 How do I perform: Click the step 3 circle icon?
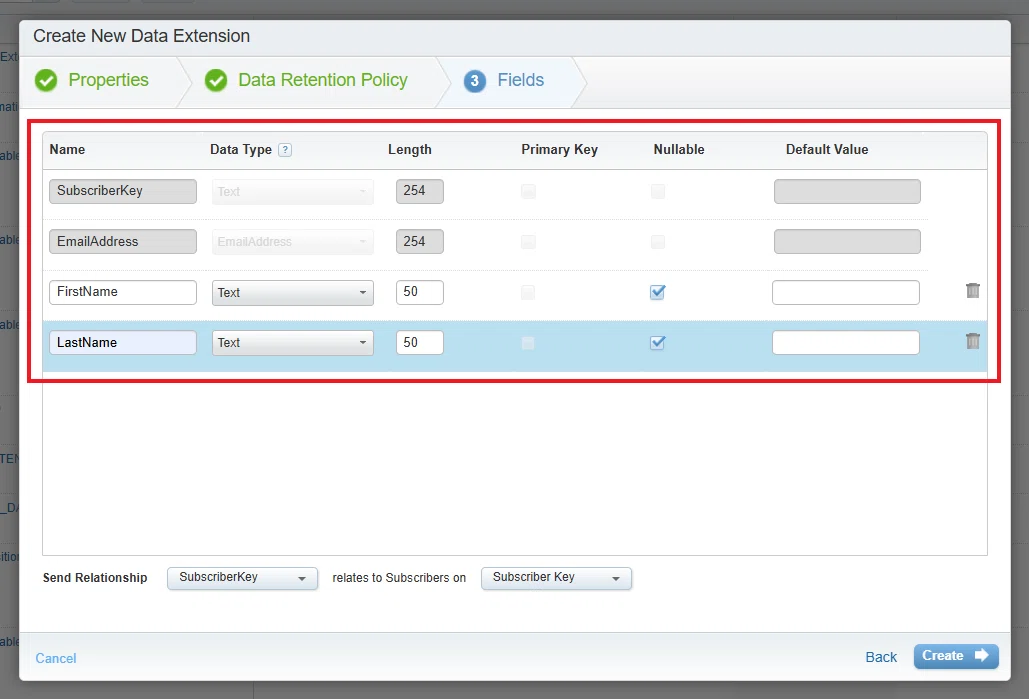[x=474, y=81]
